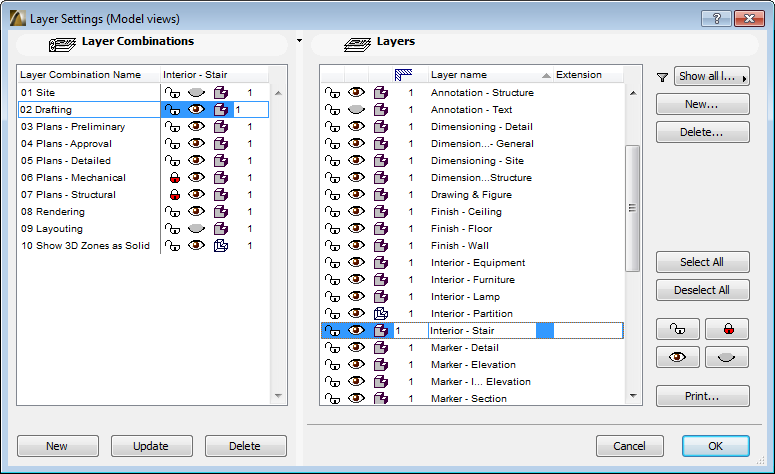Hide the Marker - Elevation layer eye
This screenshot has height=474, width=775.
click(356, 365)
